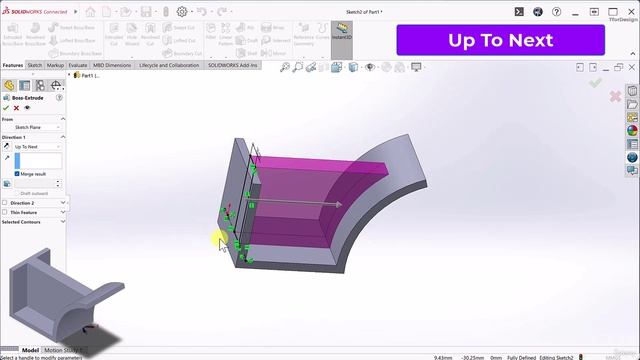The width and height of the screenshot is (640, 360).
Task: Select the Revolved Cut tool
Action: click(150, 34)
